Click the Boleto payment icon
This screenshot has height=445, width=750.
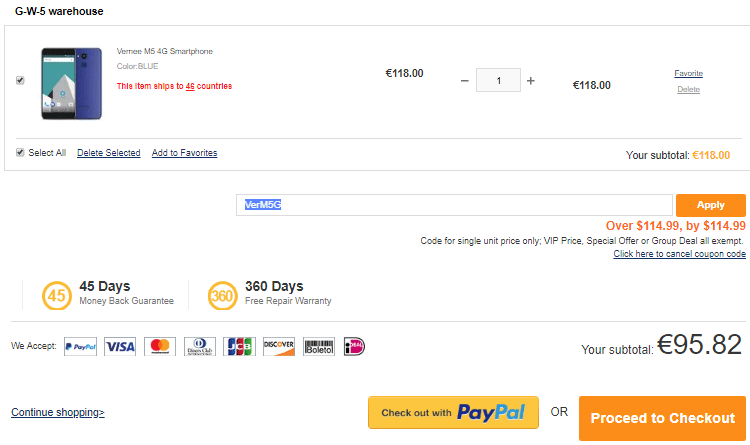coord(319,346)
